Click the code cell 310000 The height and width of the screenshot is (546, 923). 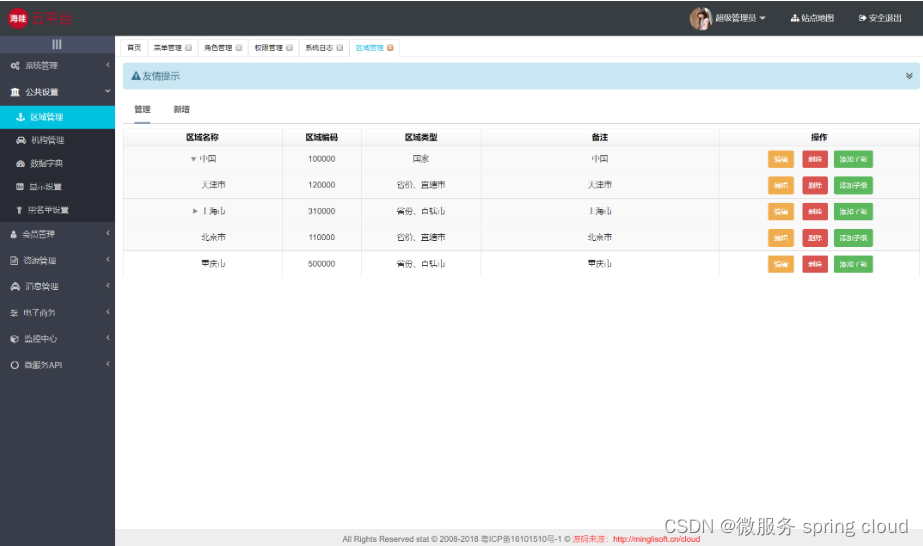pyautogui.click(x=321, y=211)
